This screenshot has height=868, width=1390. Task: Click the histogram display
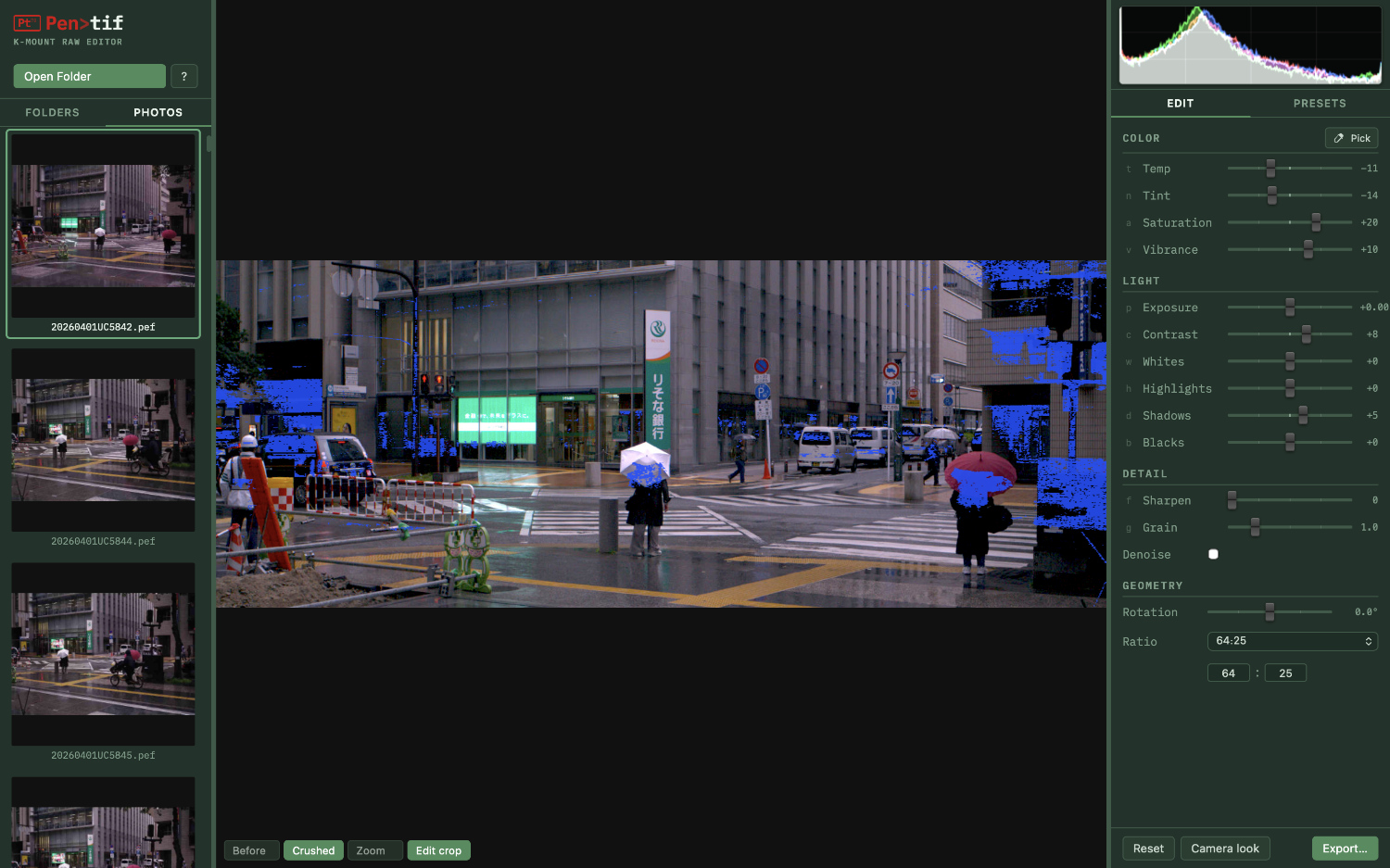1249,45
